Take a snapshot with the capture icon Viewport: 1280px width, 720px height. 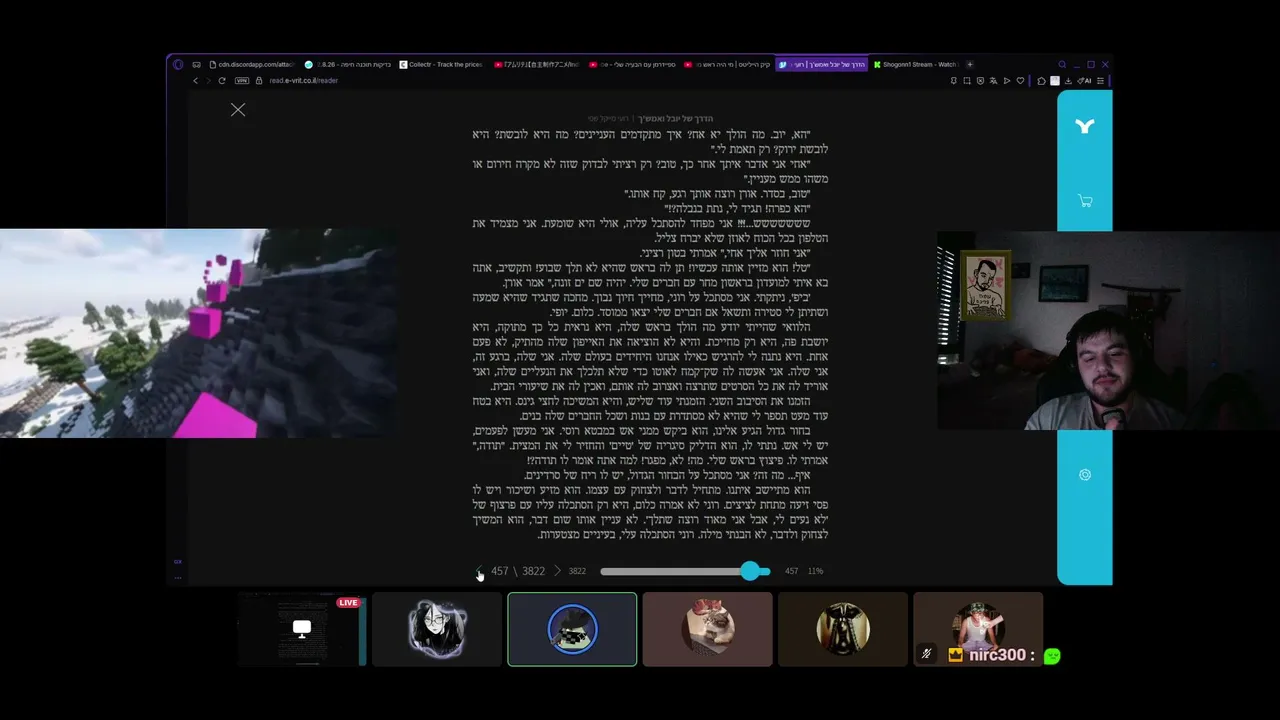click(x=967, y=80)
